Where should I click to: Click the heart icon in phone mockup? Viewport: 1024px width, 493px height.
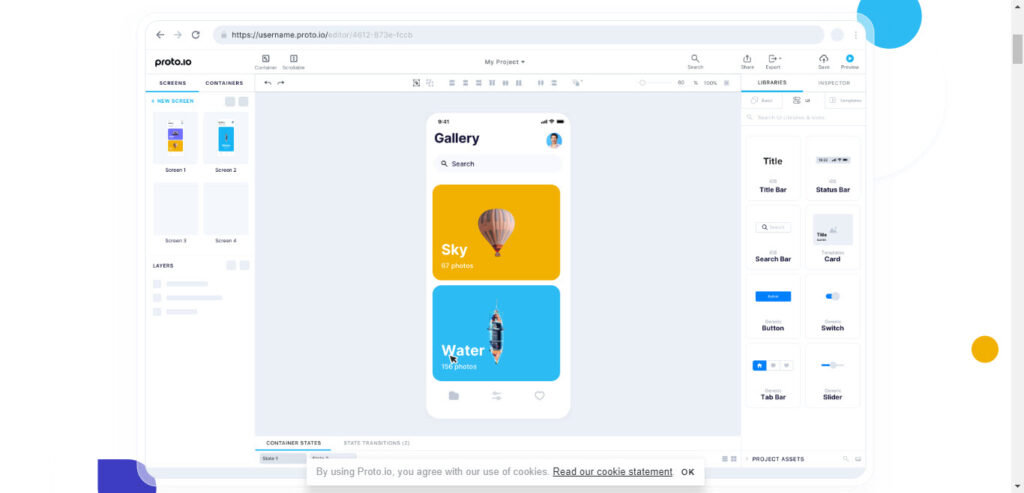pyautogui.click(x=539, y=396)
